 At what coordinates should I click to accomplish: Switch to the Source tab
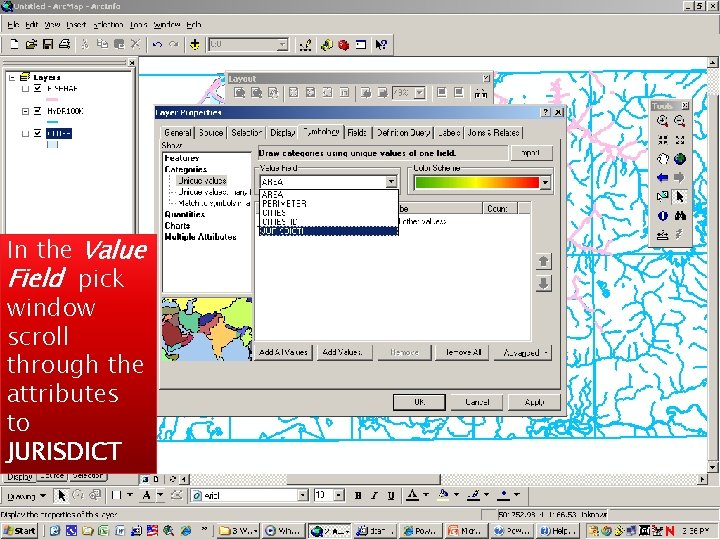click(211, 133)
